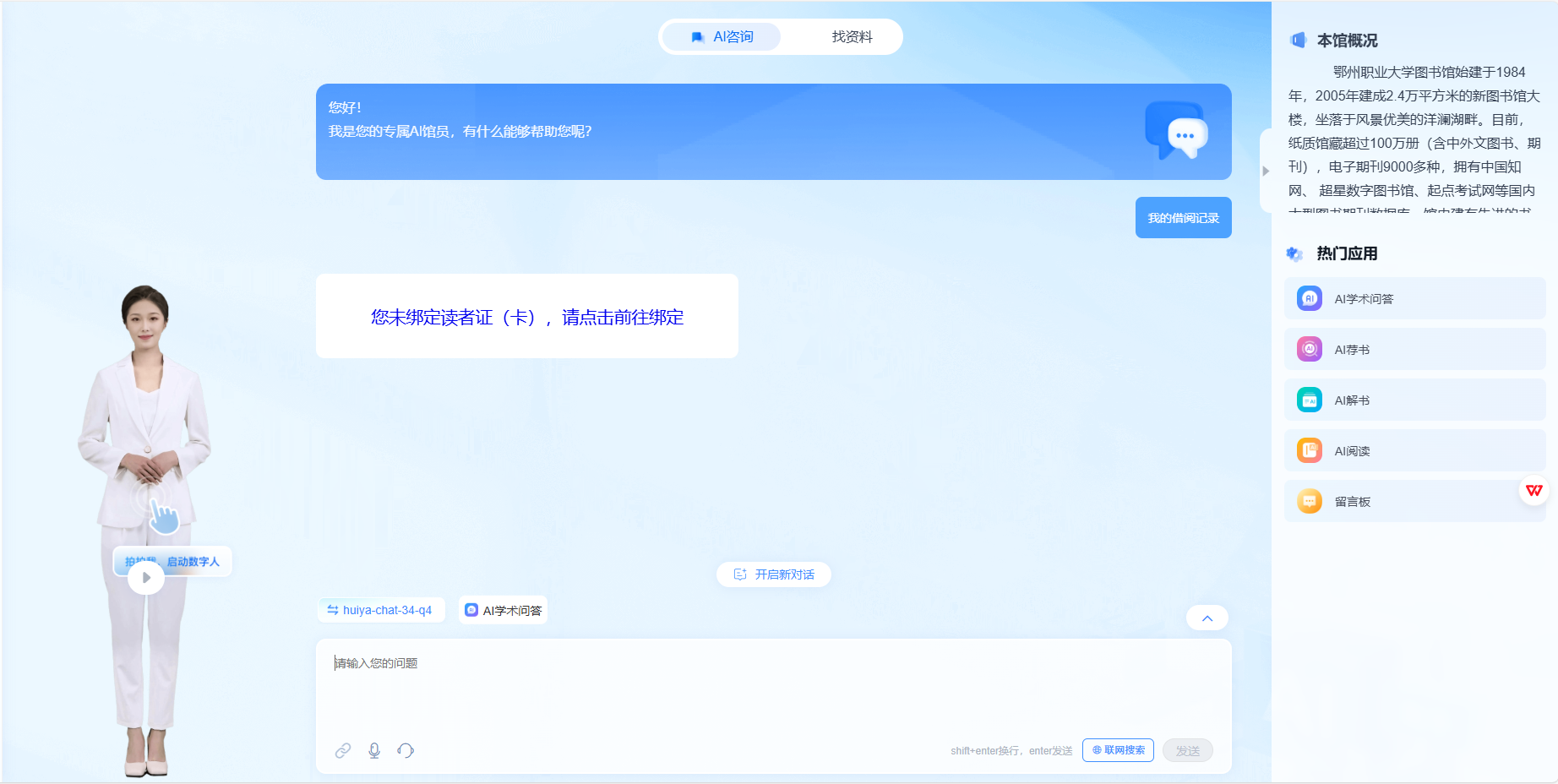Image resolution: width=1558 pixels, height=784 pixels.
Task: Click the 我的借阅记录 button
Action: tap(1183, 218)
